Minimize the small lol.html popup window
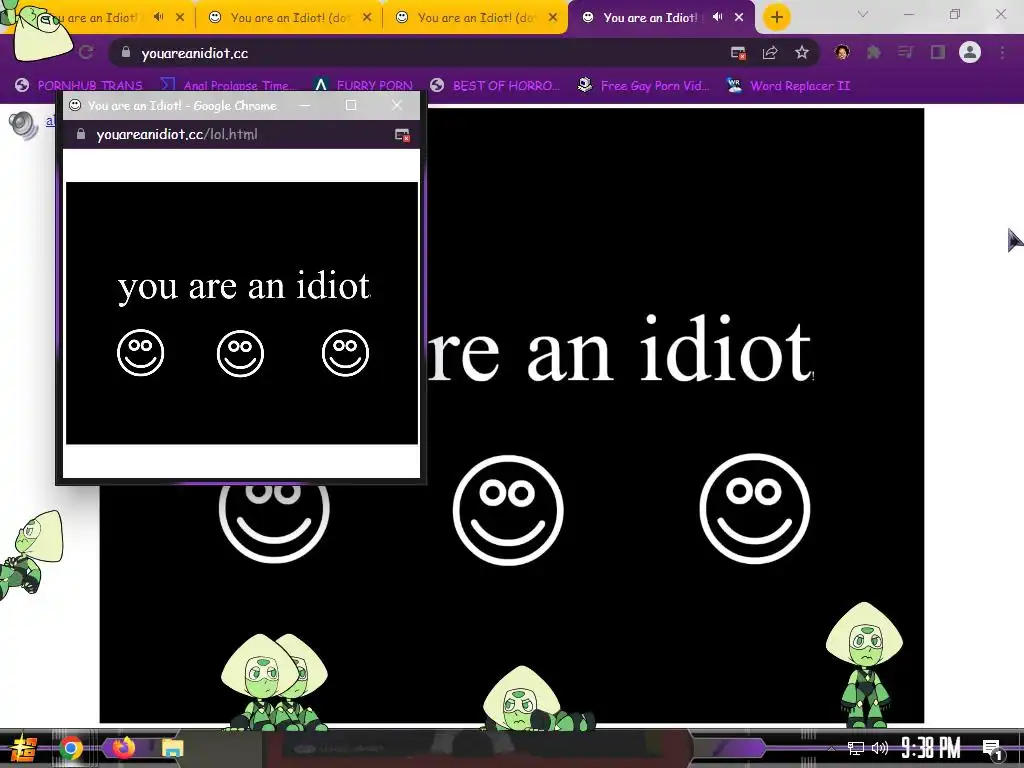 [305, 105]
